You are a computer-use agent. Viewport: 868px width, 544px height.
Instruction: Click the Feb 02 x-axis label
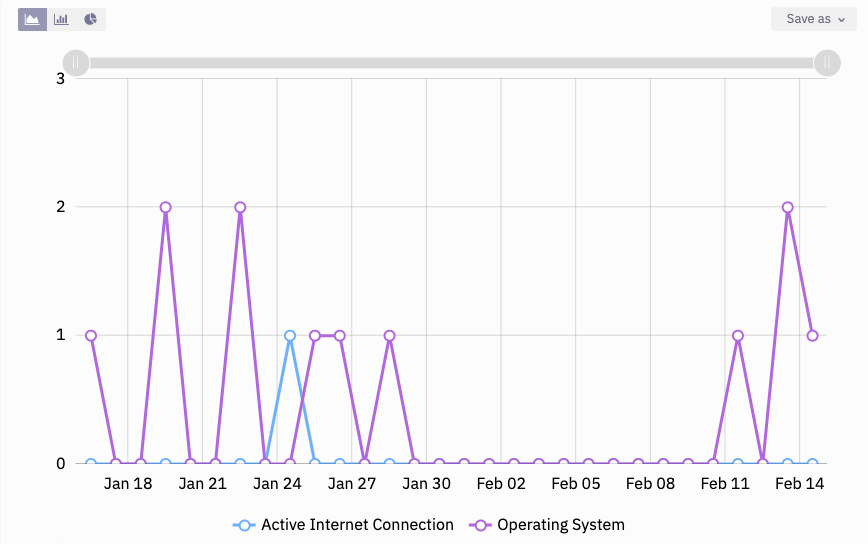tap(501, 484)
